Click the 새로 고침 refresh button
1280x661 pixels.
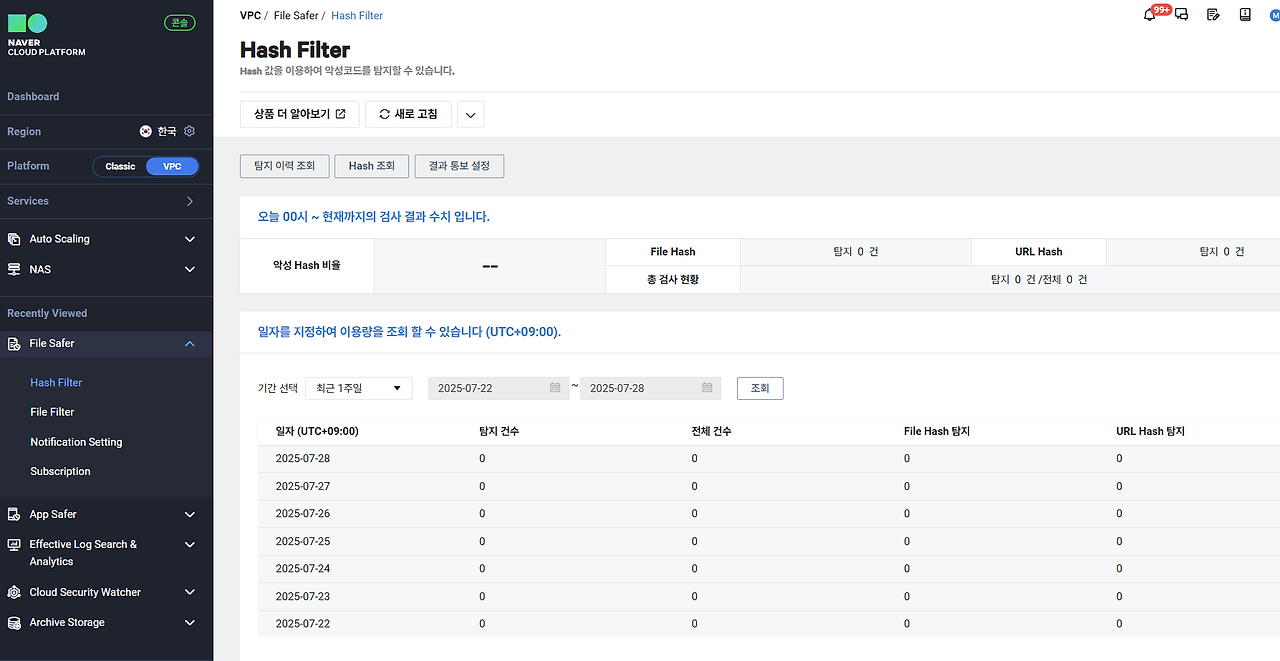pyautogui.click(x=408, y=114)
